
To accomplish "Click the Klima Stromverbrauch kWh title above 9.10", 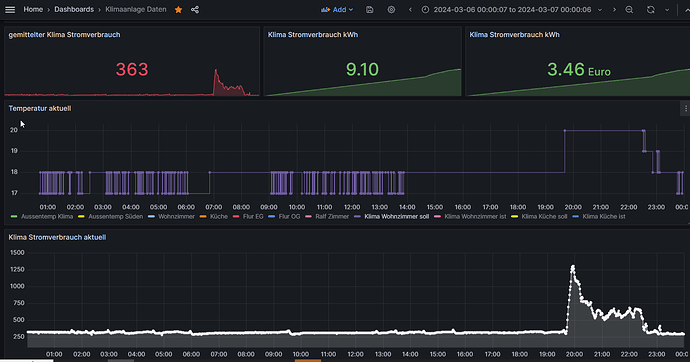I will 313,35.
